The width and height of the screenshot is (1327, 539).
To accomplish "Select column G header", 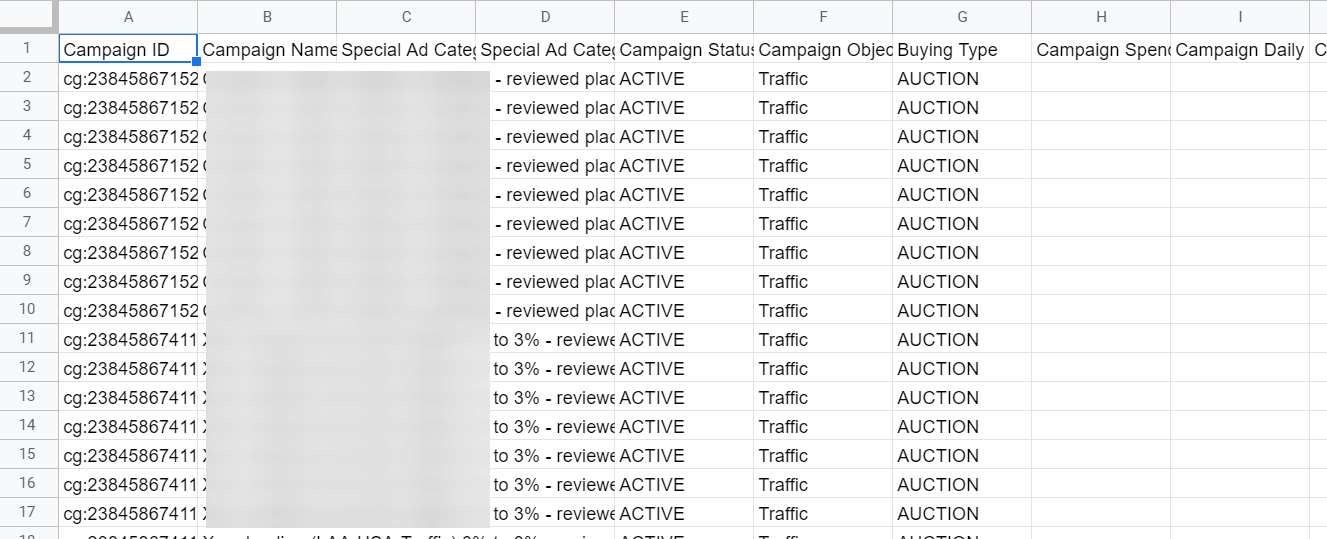I will (962, 16).
